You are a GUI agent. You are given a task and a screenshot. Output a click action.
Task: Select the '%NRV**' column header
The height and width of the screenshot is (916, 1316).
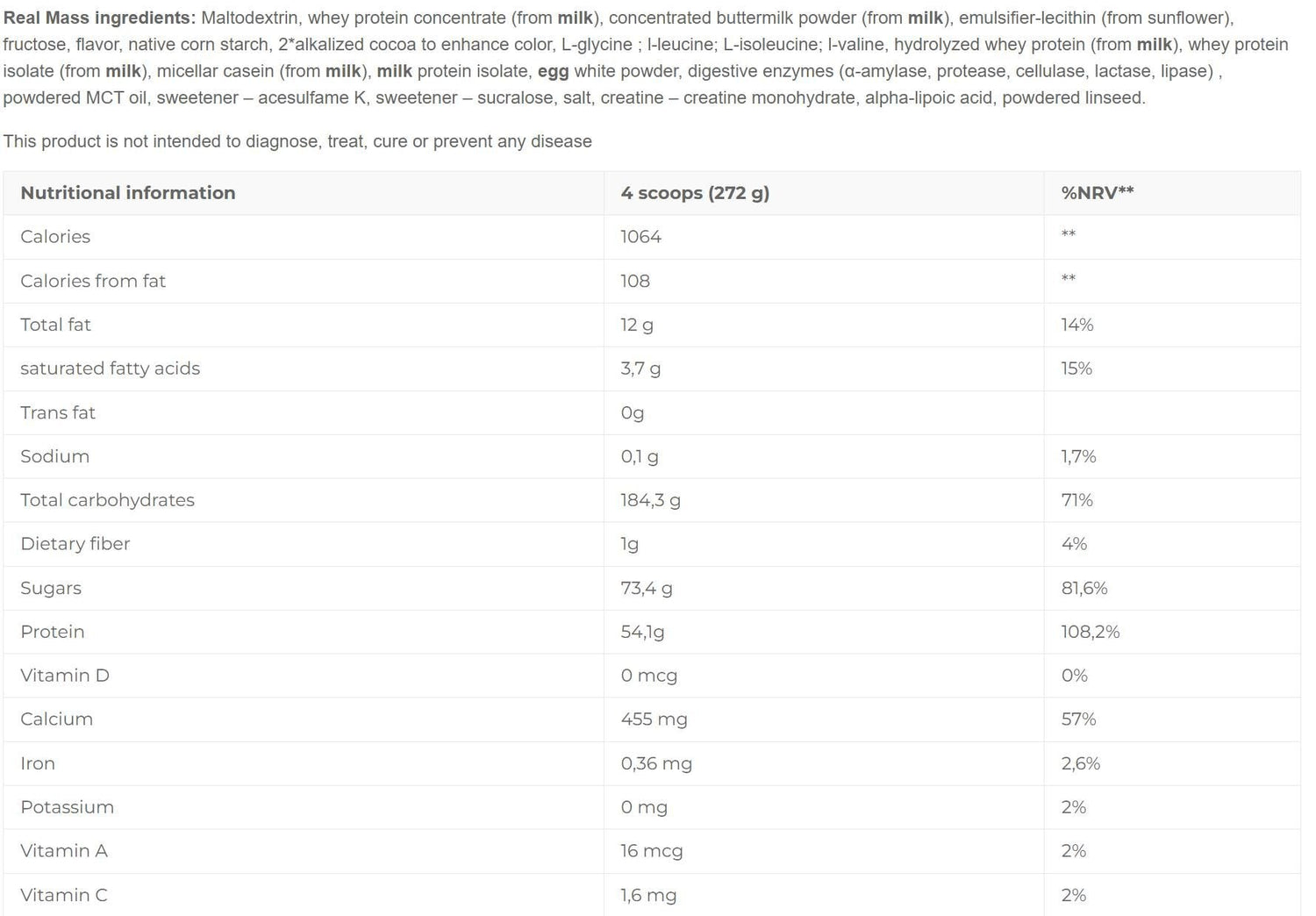pyautogui.click(x=1097, y=193)
